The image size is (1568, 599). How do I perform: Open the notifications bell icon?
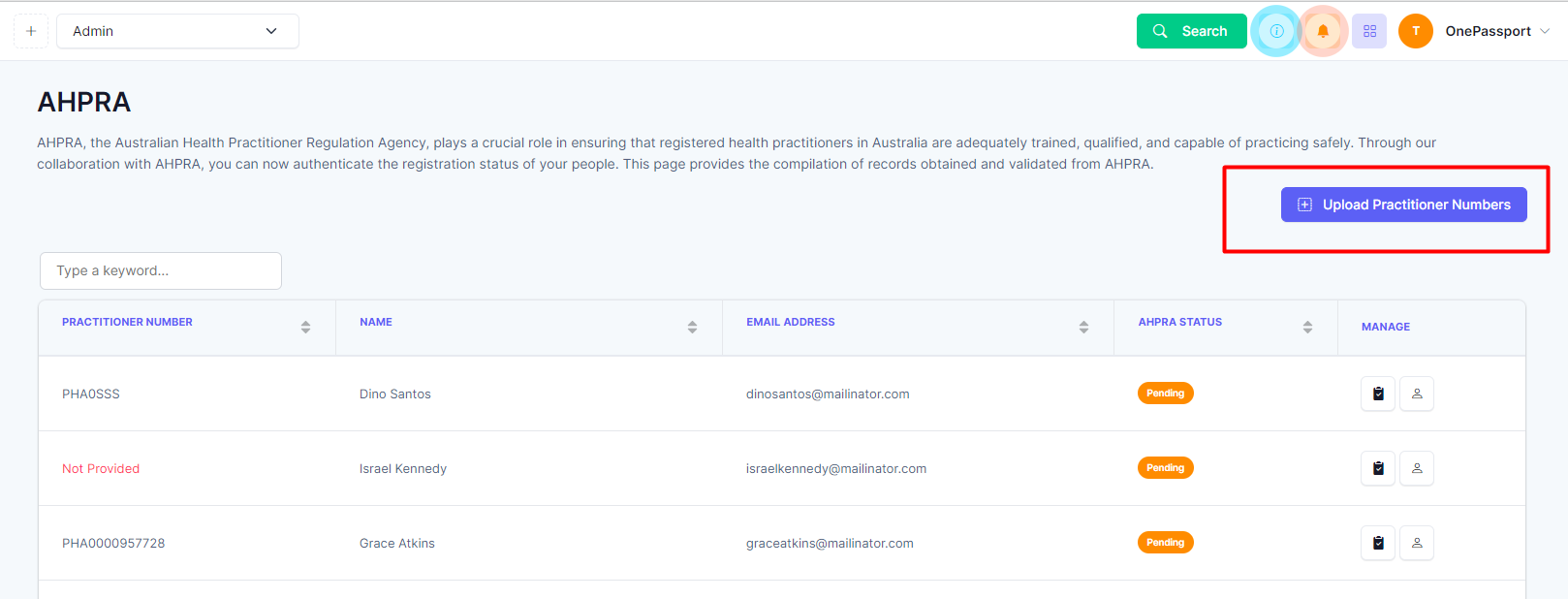coord(1323,31)
